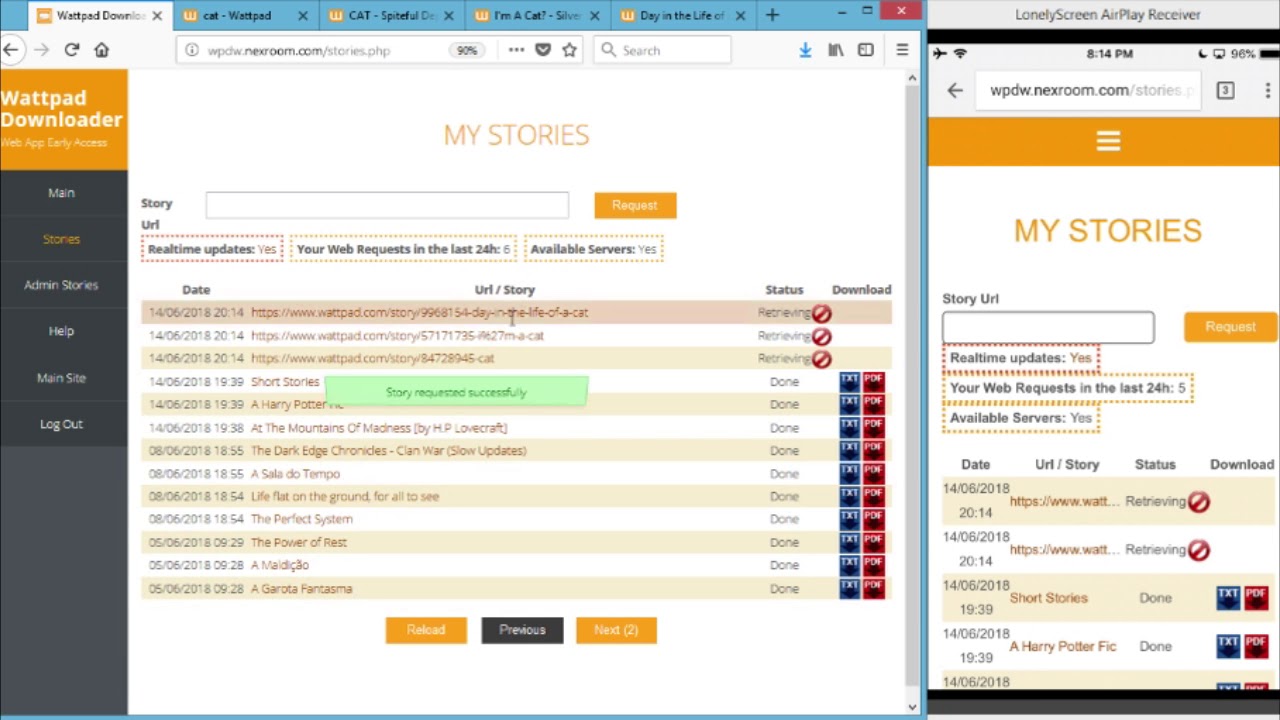Download A Harry Potter Fic TXT mobile
This screenshot has width=1280, height=720.
click(1228, 645)
